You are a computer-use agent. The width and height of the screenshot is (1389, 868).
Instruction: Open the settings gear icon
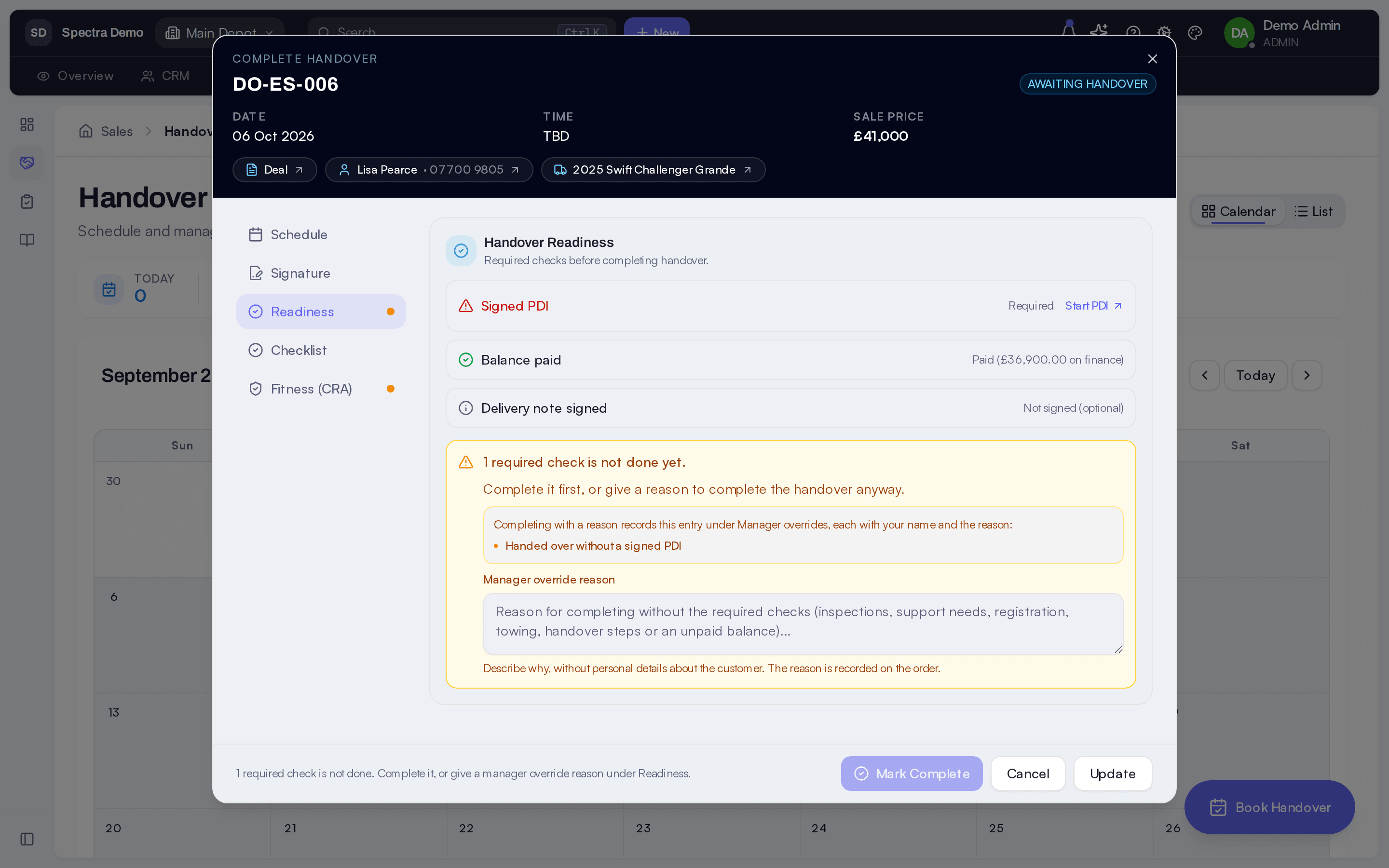1163,32
